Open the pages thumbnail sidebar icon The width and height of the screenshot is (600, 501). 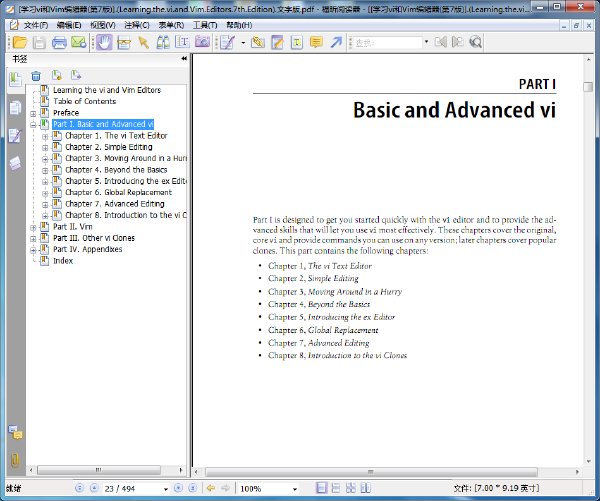coord(15,108)
